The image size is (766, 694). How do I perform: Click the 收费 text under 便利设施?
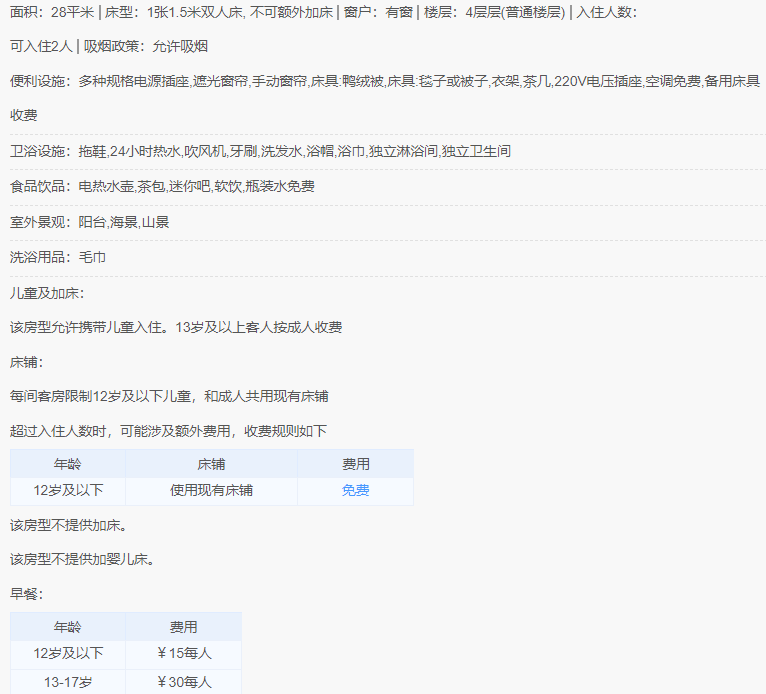click(x=23, y=115)
